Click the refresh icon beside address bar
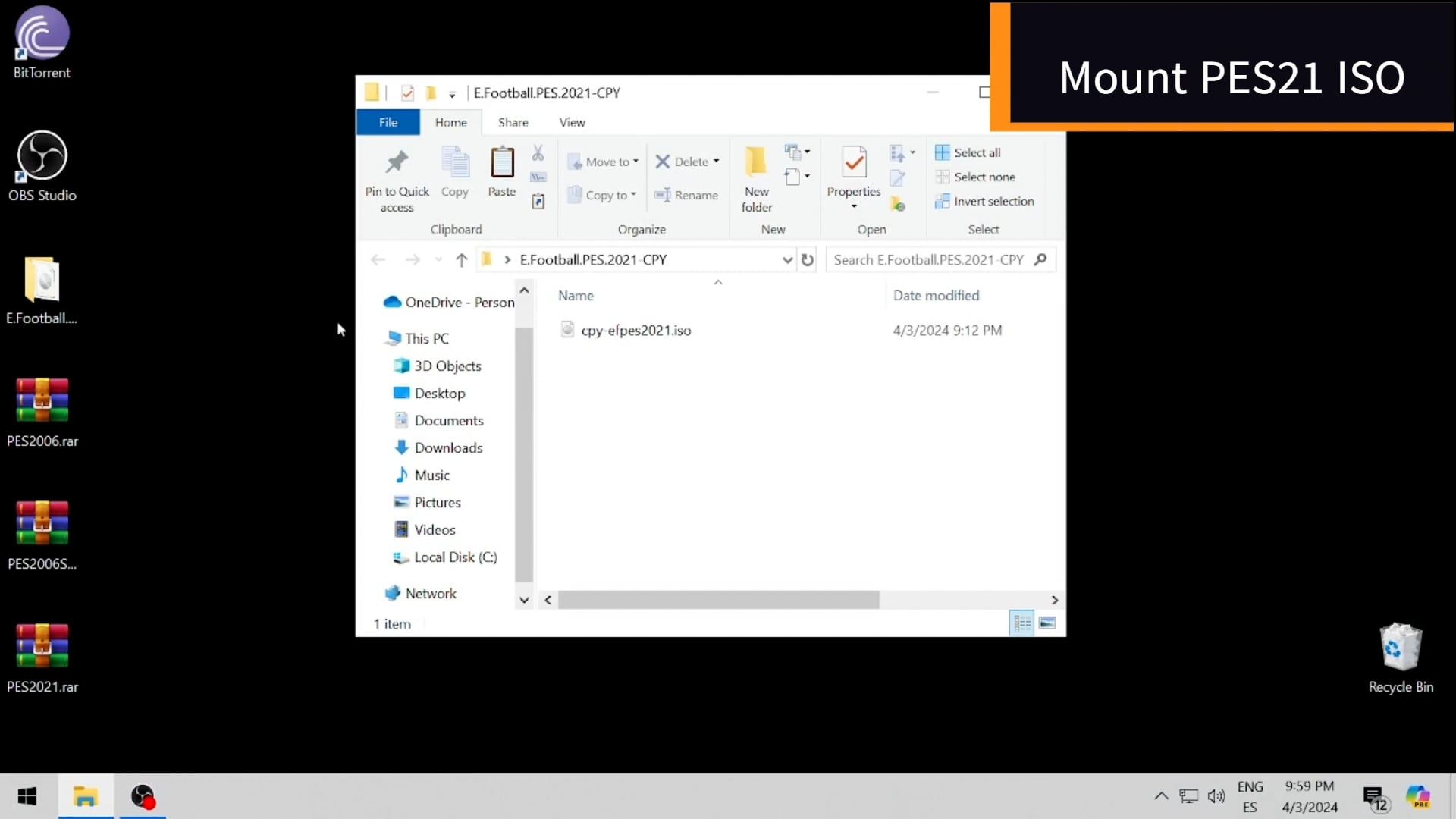This screenshot has width=1456, height=819. click(x=808, y=260)
